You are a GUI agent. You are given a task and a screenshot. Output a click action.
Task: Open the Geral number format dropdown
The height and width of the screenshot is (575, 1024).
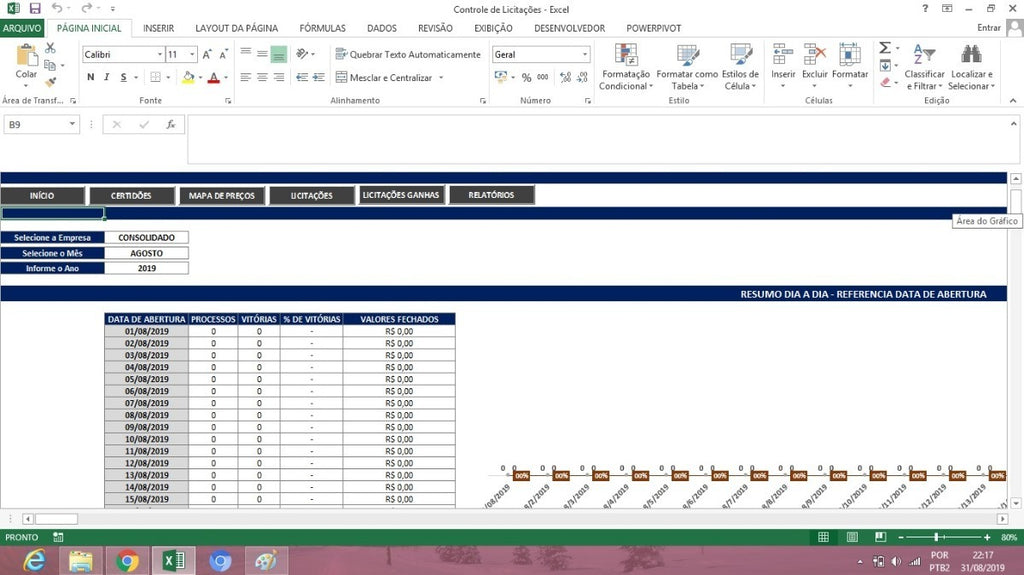(584, 54)
